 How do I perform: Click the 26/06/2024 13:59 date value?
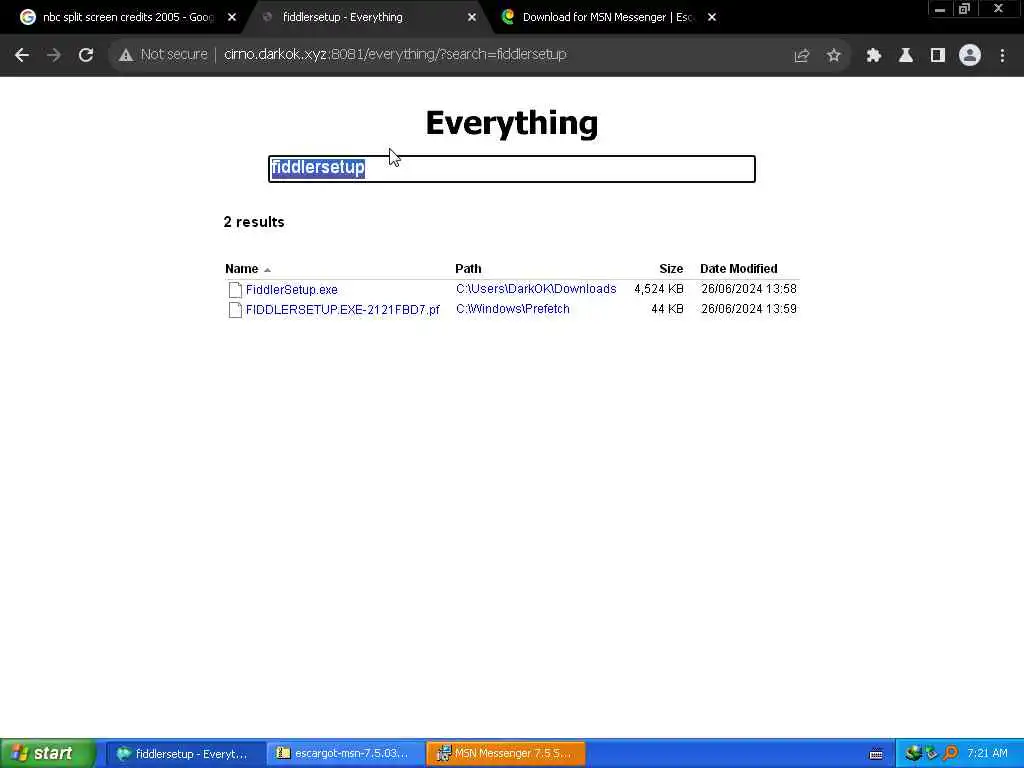coord(749,309)
